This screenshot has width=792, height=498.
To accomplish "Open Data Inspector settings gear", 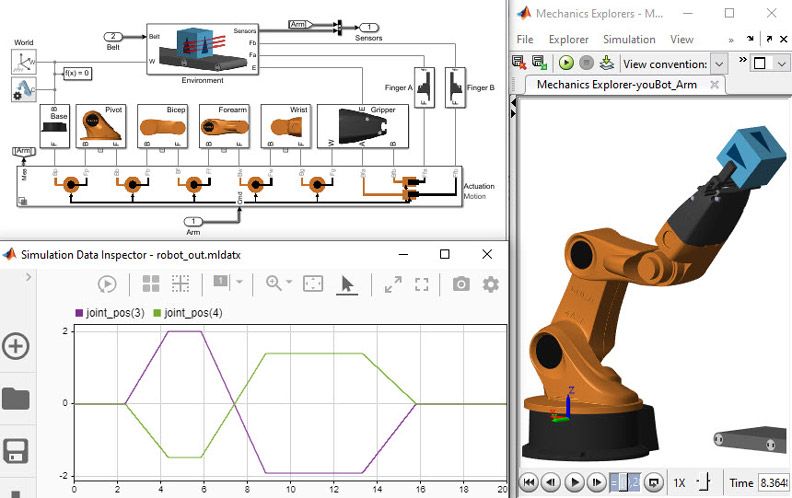I will coord(490,284).
